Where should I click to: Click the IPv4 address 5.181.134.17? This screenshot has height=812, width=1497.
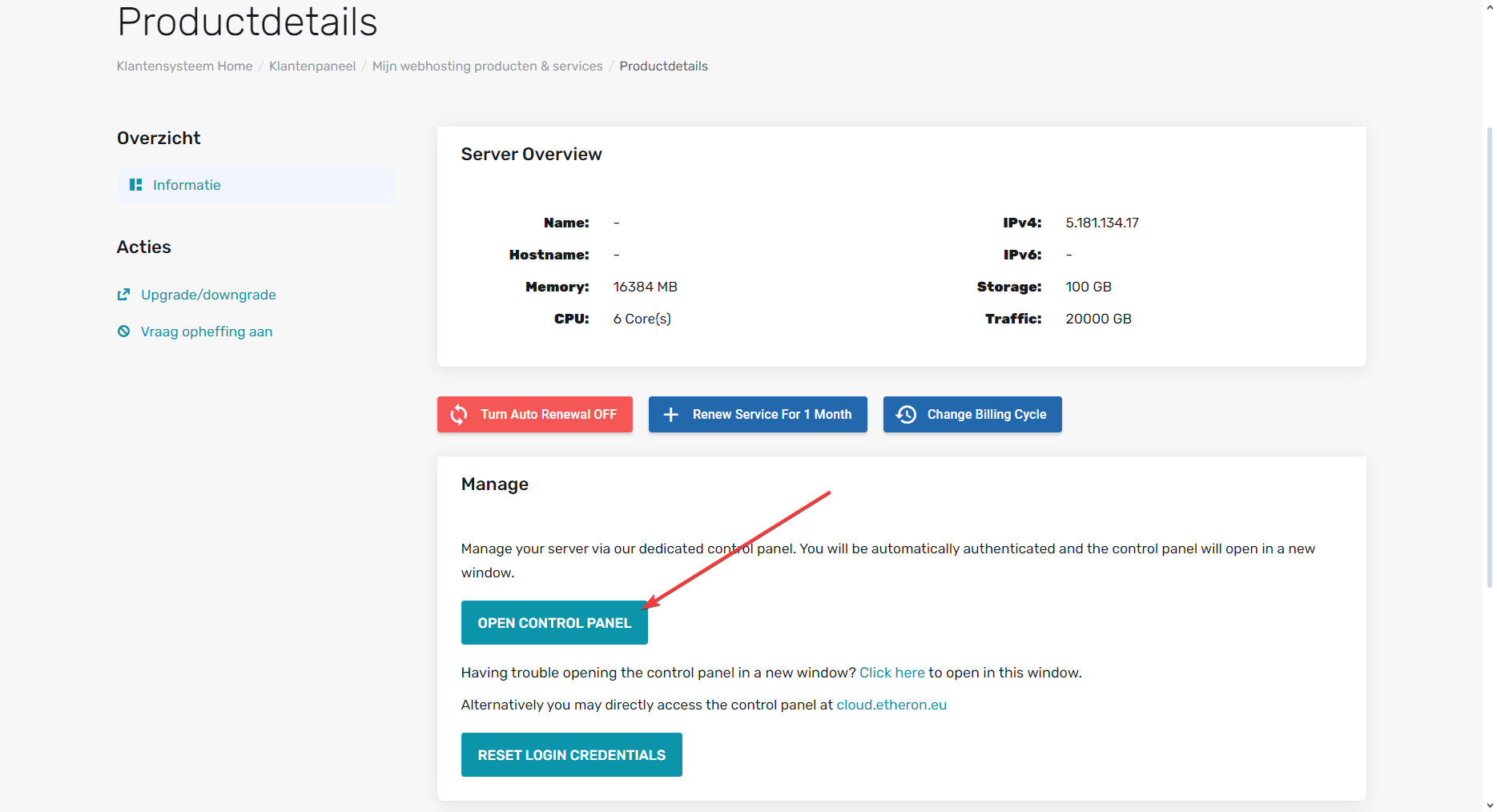click(x=1101, y=223)
